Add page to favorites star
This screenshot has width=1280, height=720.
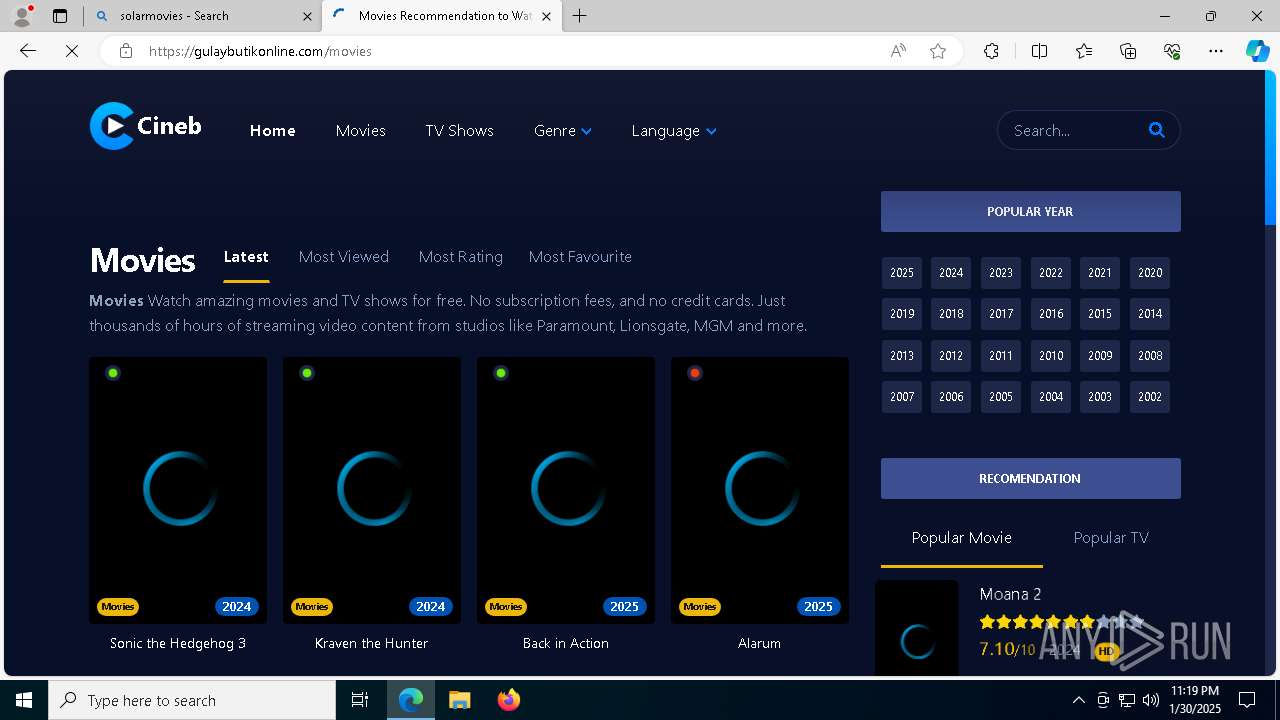coord(938,51)
